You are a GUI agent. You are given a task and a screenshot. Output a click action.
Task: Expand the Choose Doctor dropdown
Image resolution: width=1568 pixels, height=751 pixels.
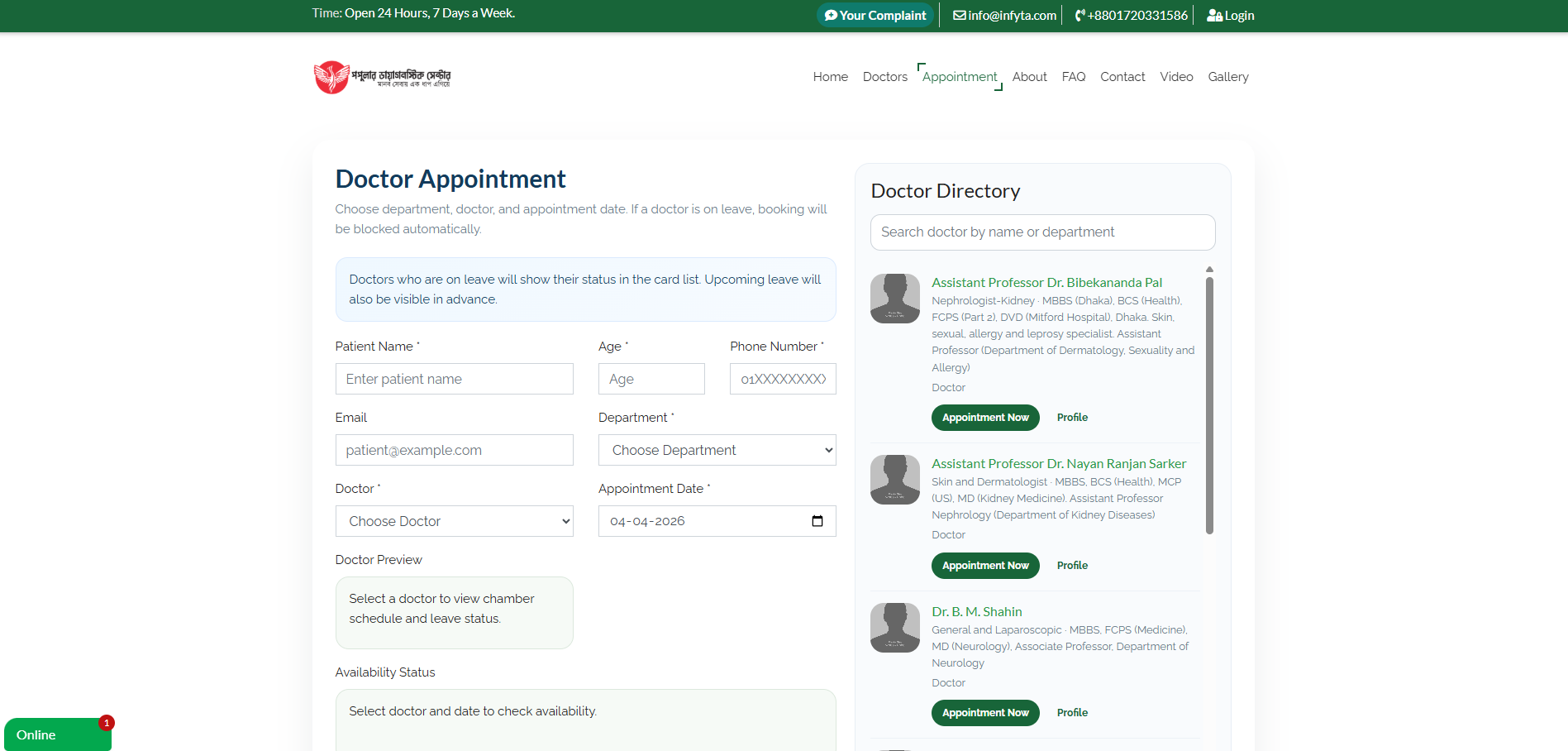coord(453,521)
